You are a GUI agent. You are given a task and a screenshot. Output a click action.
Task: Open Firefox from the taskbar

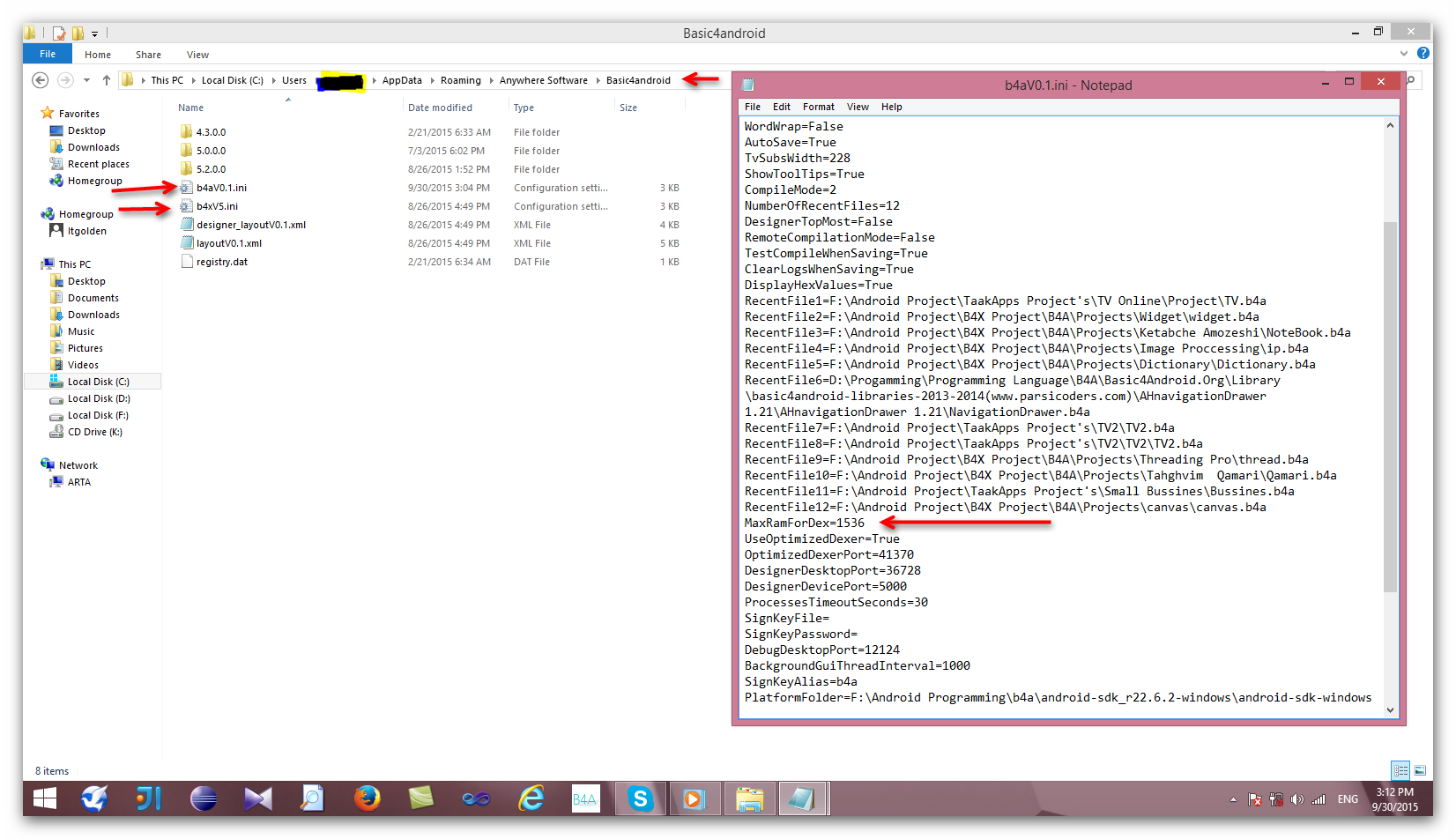coord(368,799)
